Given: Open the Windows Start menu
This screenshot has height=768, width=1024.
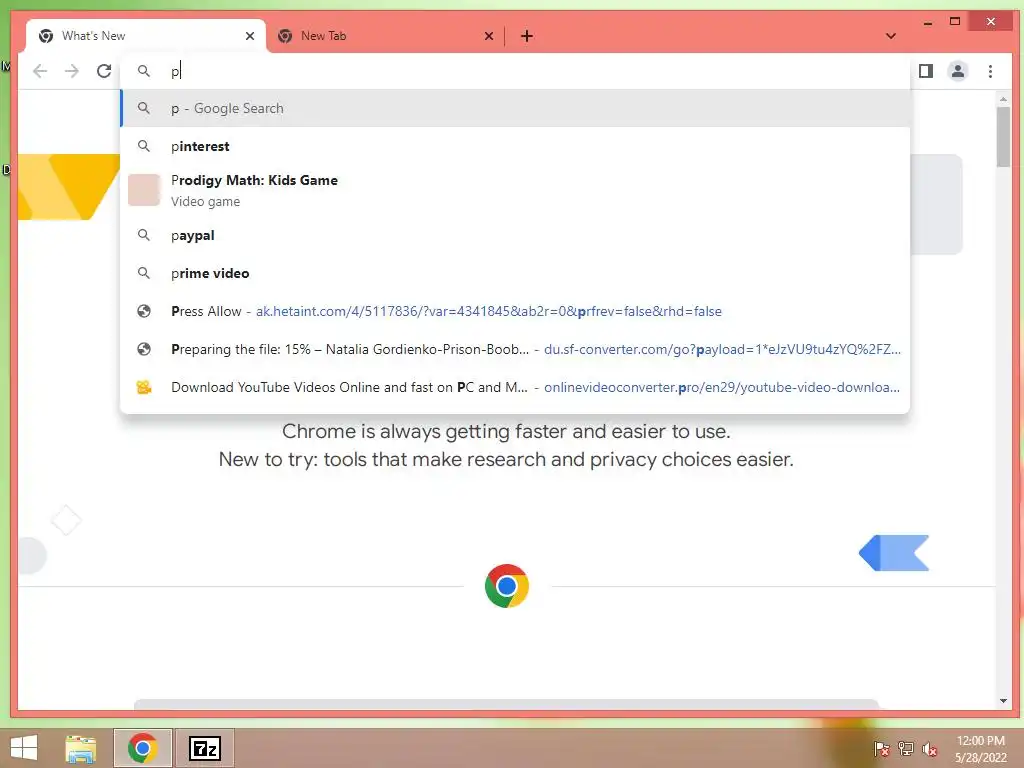Looking at the screenshot, I should (24, 748).
